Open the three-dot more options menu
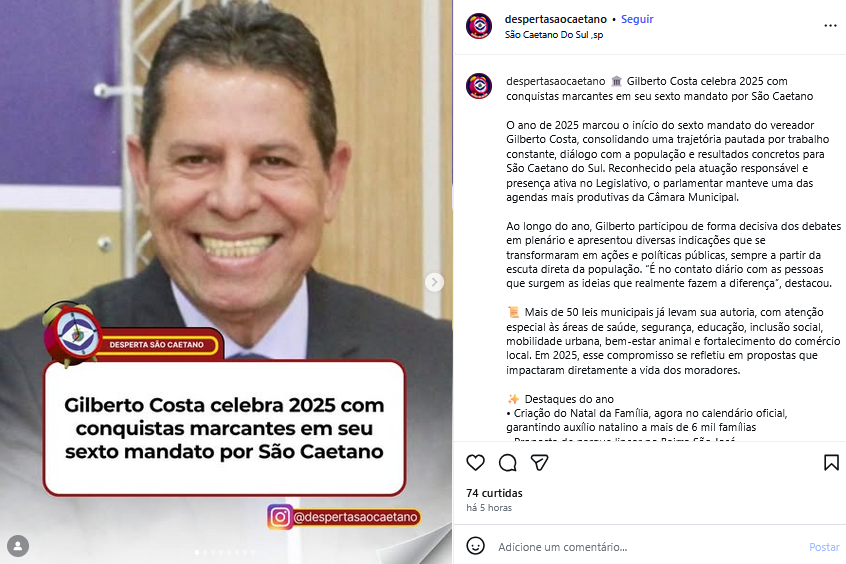The image size is (846, 564). (830, 26)
